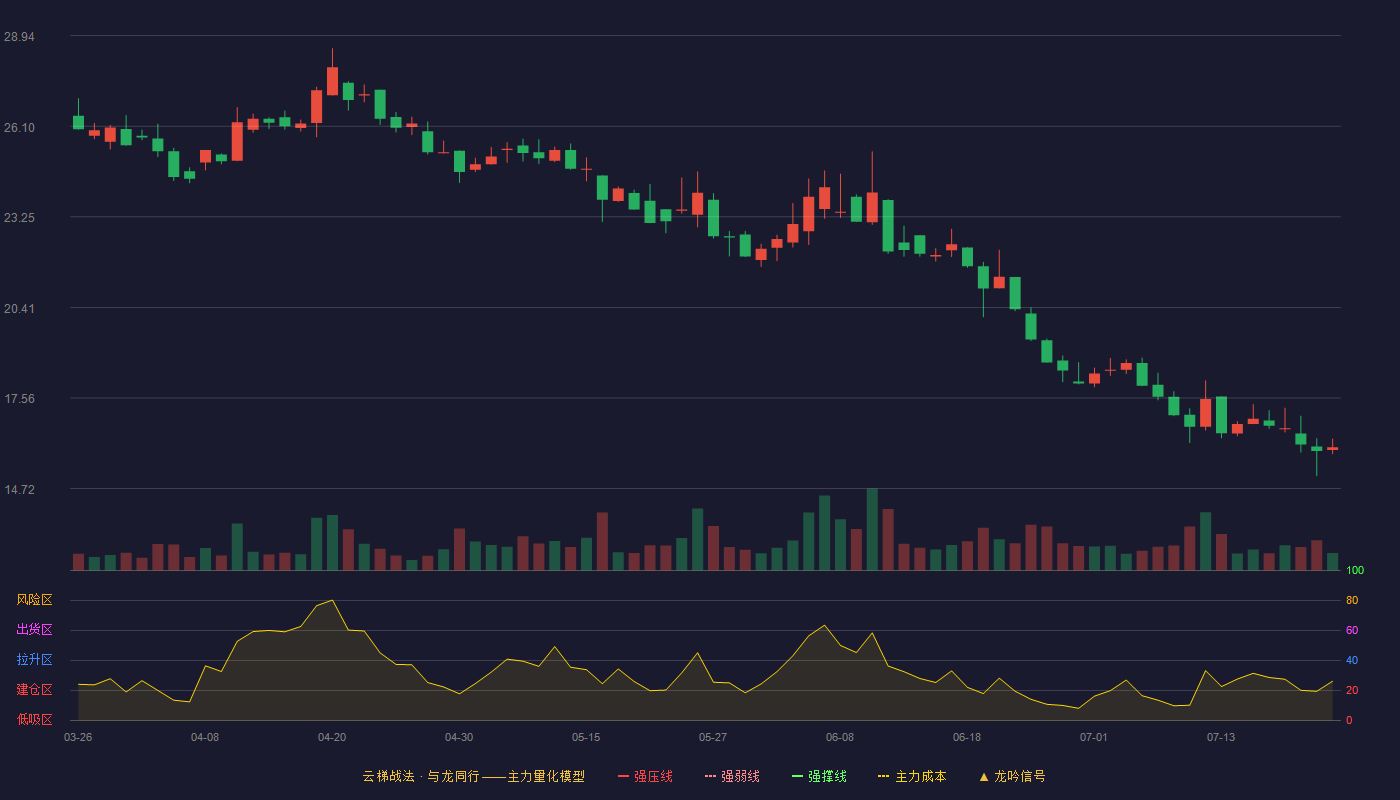Click the 03-26 date label
Image resolution: width=1400 pixels, height=800 pixels.
click(78, 737)
